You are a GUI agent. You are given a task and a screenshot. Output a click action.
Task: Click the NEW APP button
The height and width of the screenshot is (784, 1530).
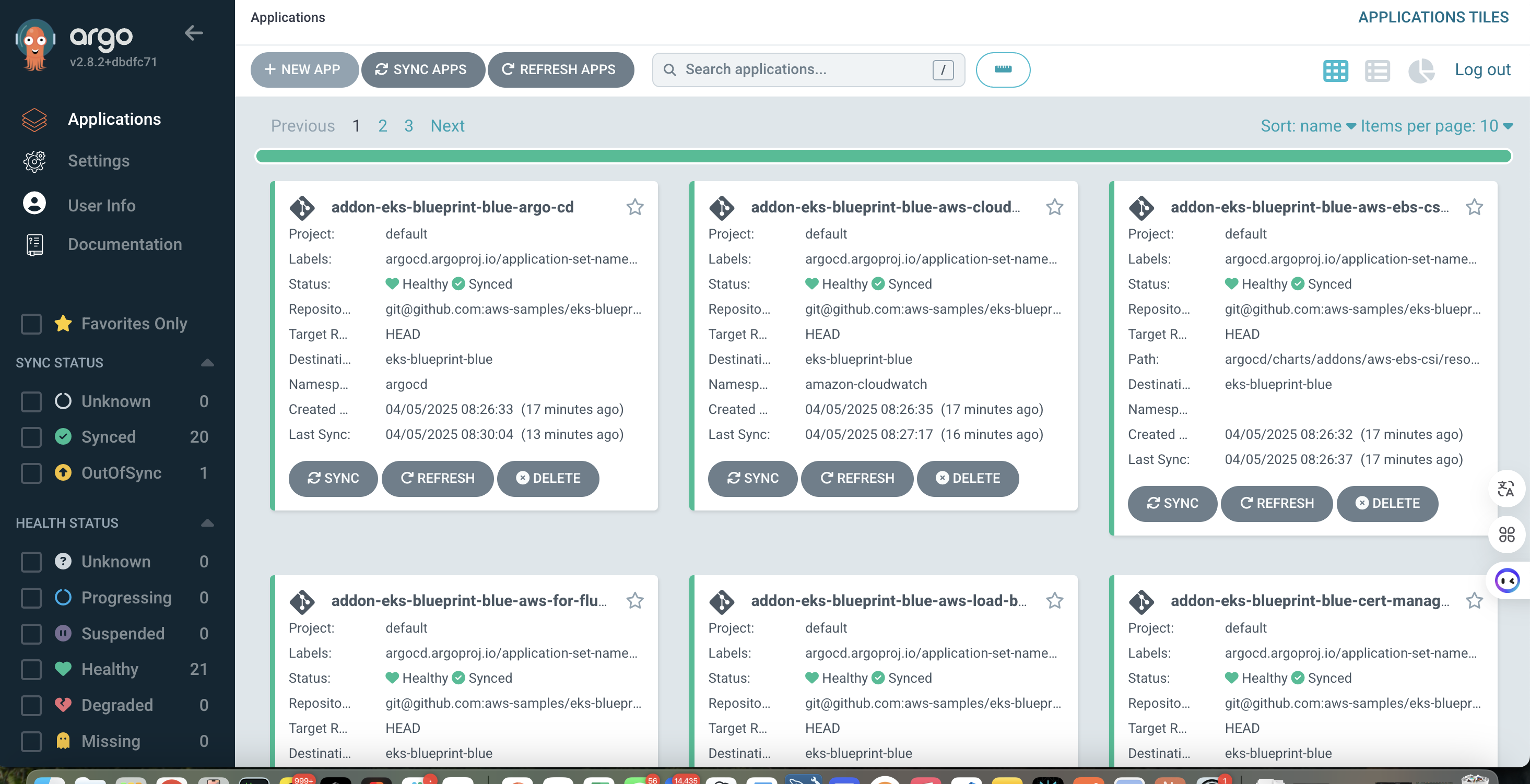click(x=303, y=69)
